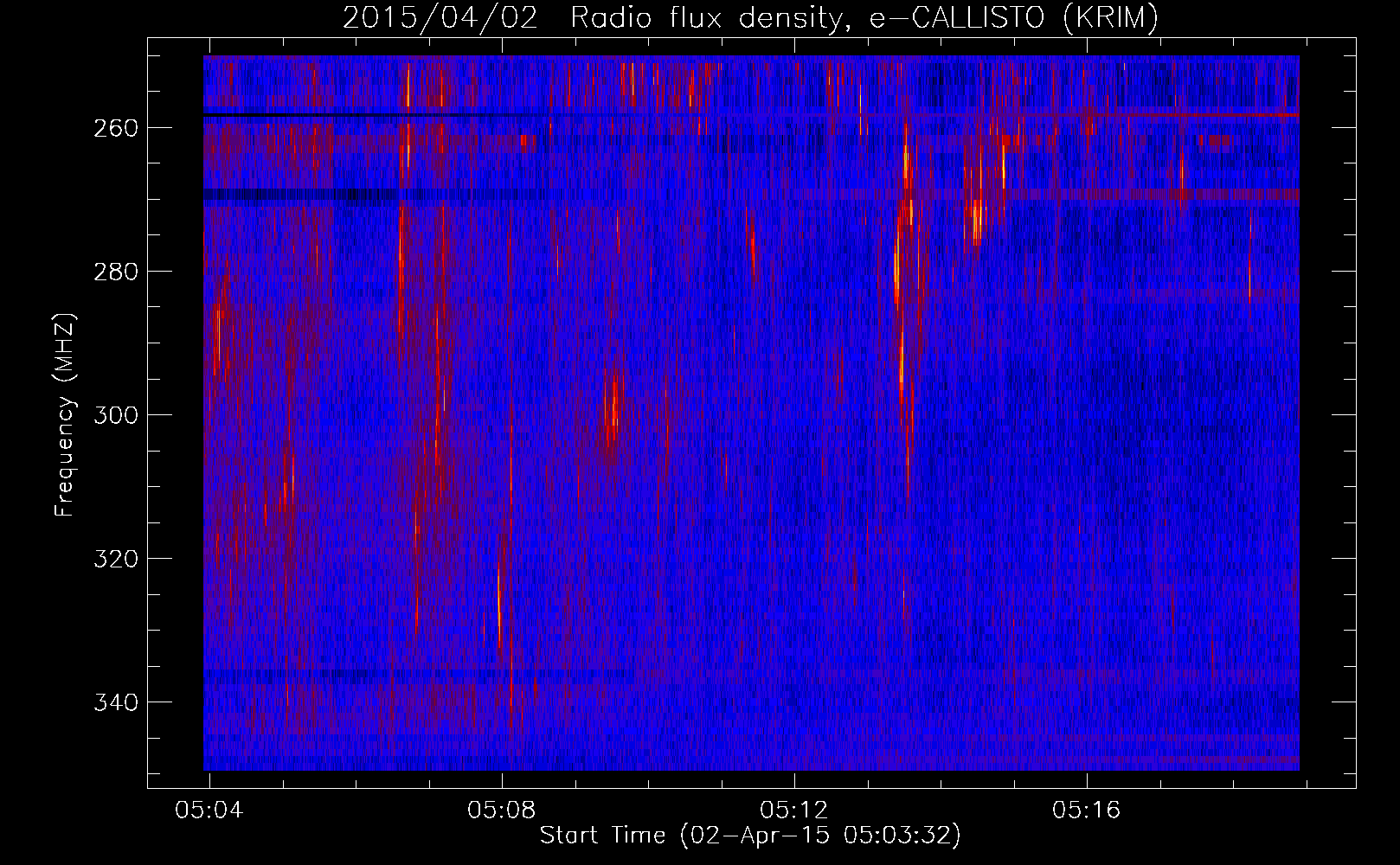Click the 260 frequency tick label
The width and height of the screenshot is (1400, 865).
click(x=116, y=128)
